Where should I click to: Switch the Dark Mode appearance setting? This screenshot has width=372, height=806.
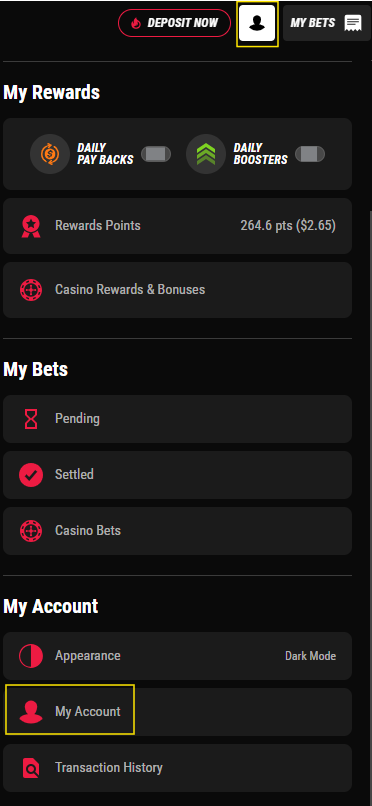pyautogui.click(x=310, y=656)
